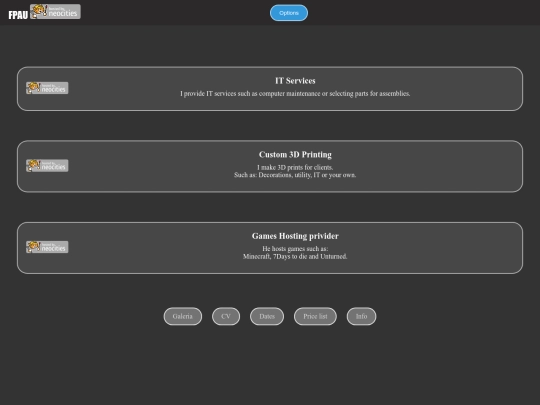Click the line 'I make 3D prints for clients.'

pyautogui.click(x=295, y=167)
